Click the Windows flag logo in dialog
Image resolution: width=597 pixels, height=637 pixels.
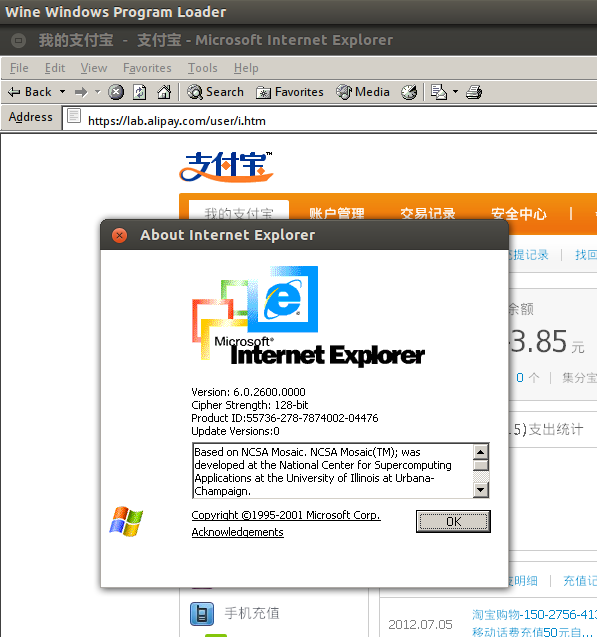tap(126, 521)
